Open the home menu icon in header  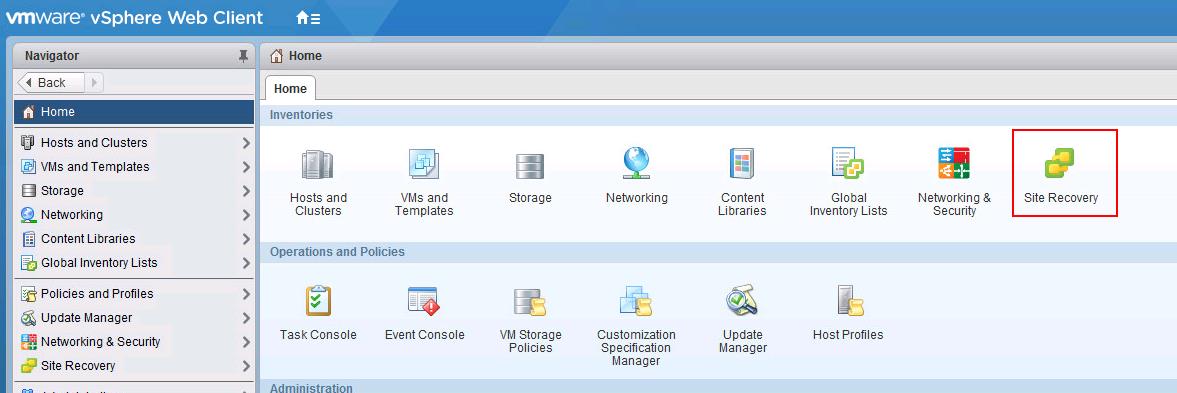pyautogui.click(x=308, y=18)
